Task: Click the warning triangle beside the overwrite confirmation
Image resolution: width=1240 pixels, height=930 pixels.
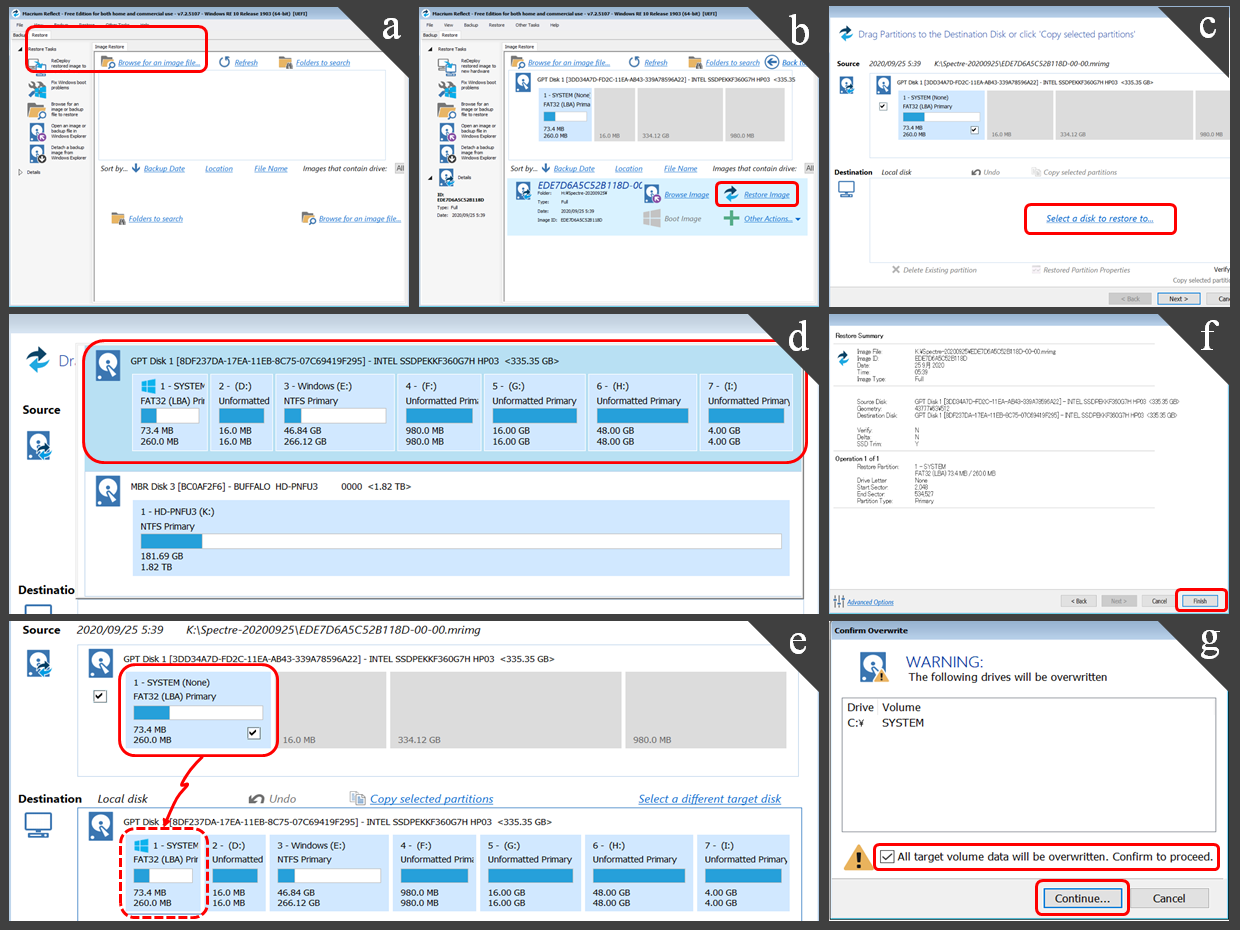Action: pyautogui.click(x=855, y=857)
